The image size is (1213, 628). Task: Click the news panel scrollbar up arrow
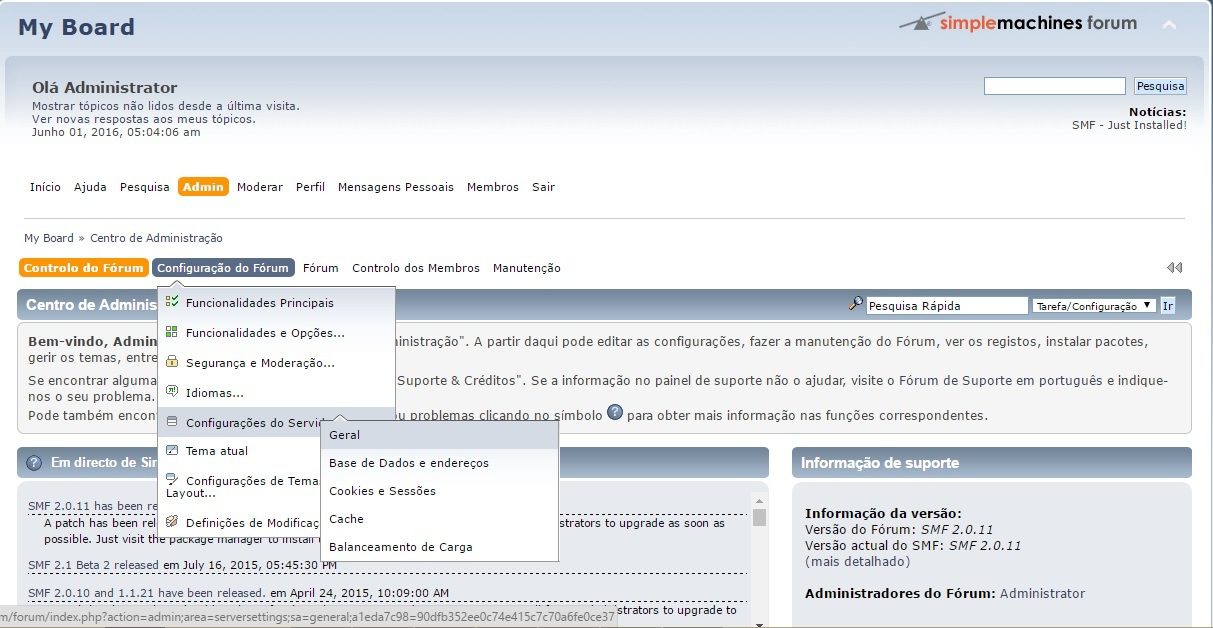(x=759, y=500)
